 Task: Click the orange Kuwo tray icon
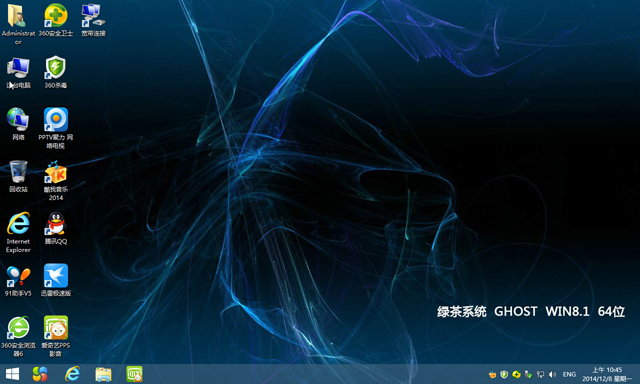tap(492, 374)
